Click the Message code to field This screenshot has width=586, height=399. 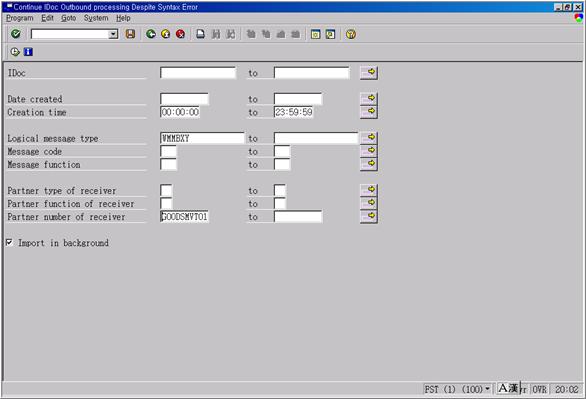pyautogui.click(x=282, y=151)
